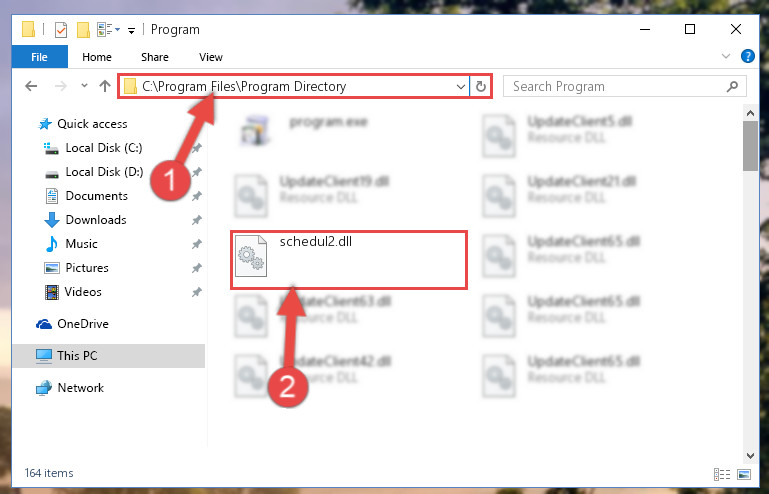Screen dimensions: 769x494
Task: Click the vertical scrollbar down arrow
Action: tap(750, 456)
